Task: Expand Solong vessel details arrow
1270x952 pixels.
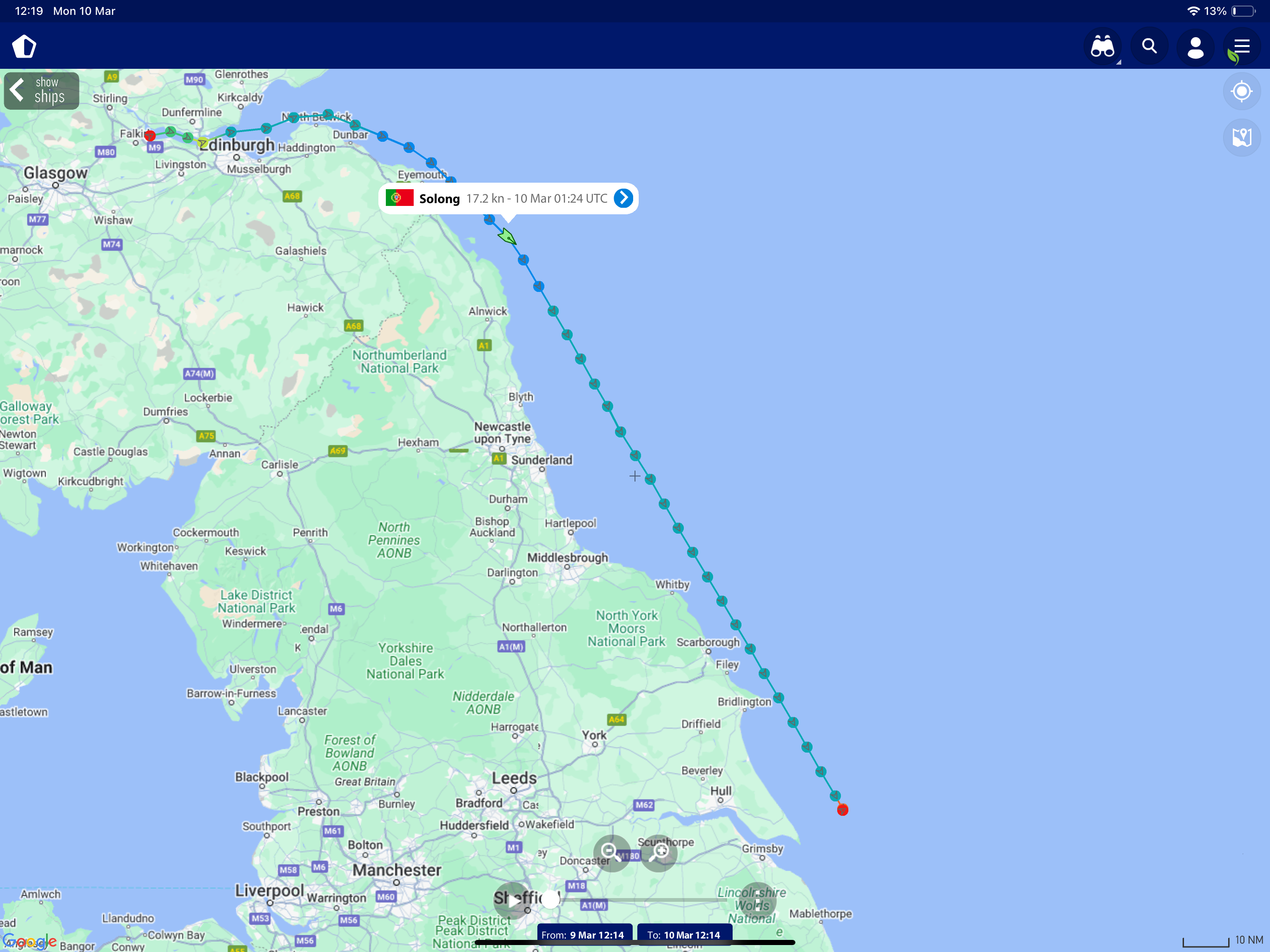Action: pyautogui.click(x=623, y=198)
